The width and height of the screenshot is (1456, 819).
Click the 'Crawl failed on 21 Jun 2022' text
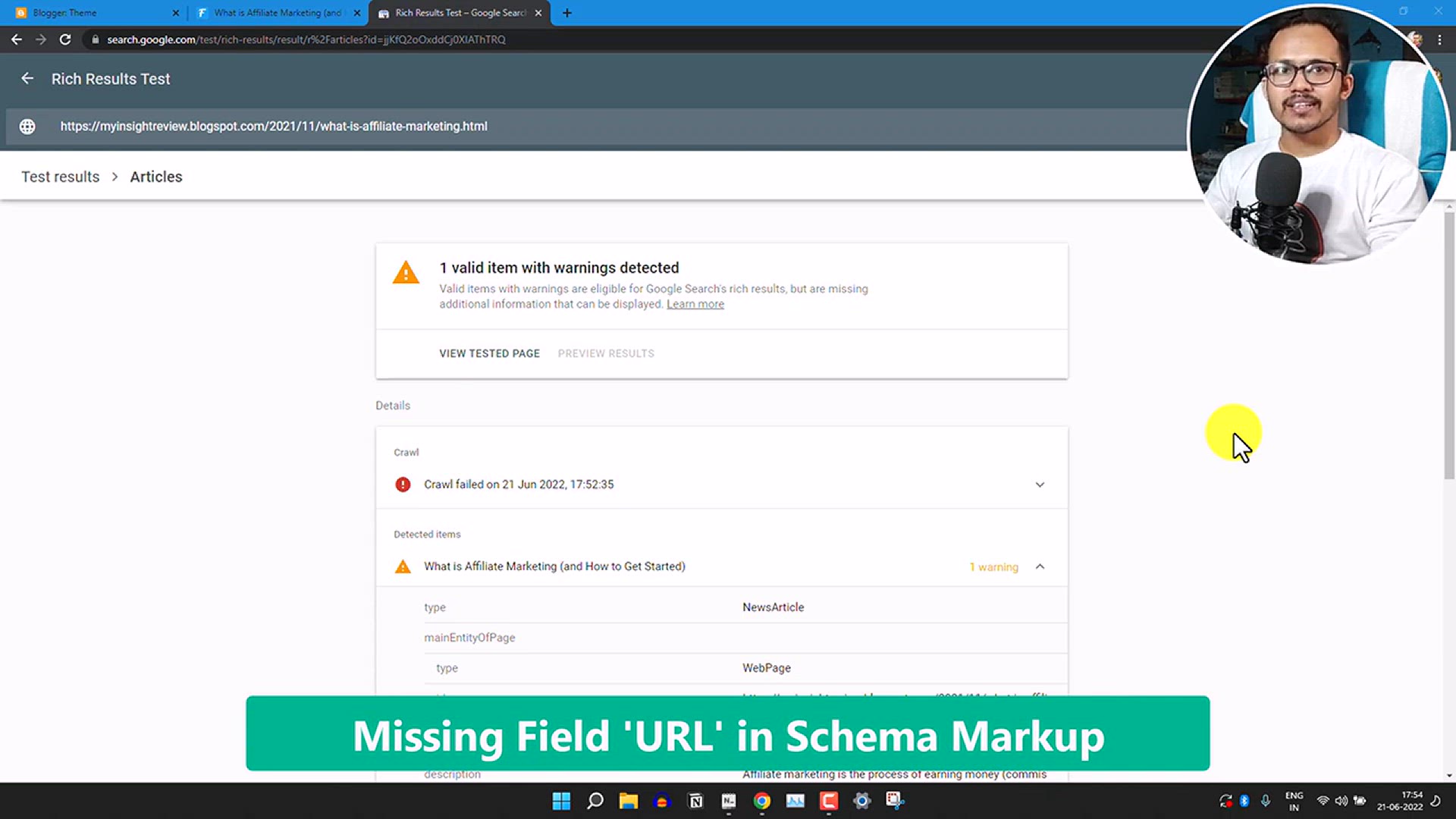[x=519, y=485]
